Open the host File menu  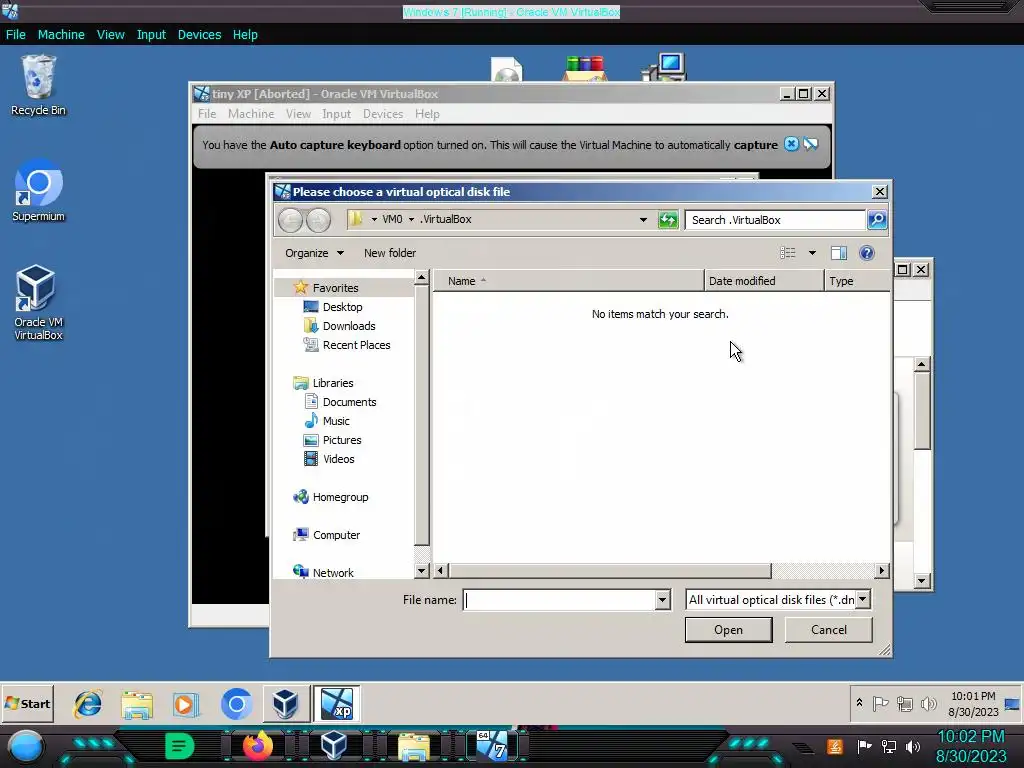[16, 35]
